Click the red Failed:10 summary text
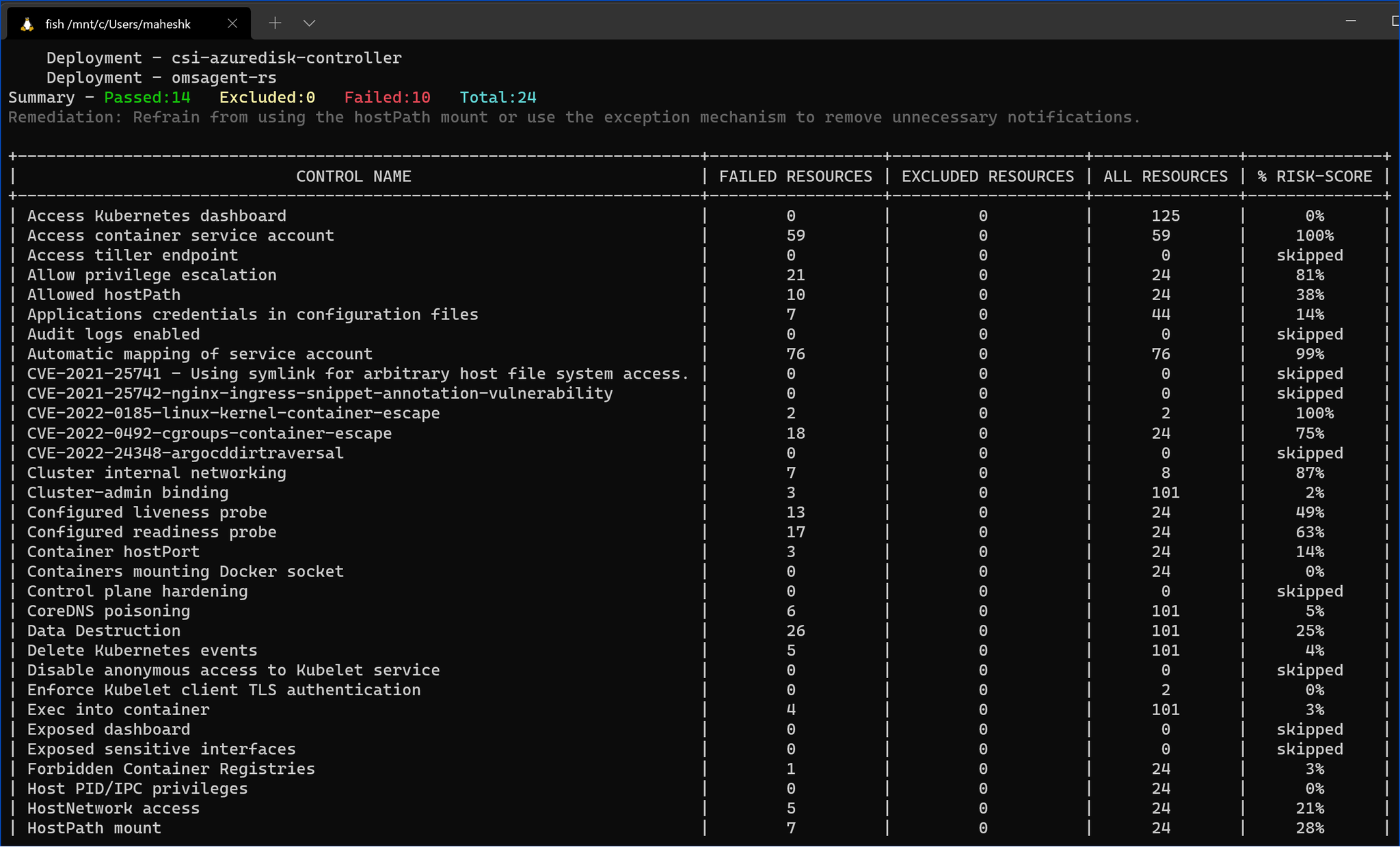 pos(387,97)
